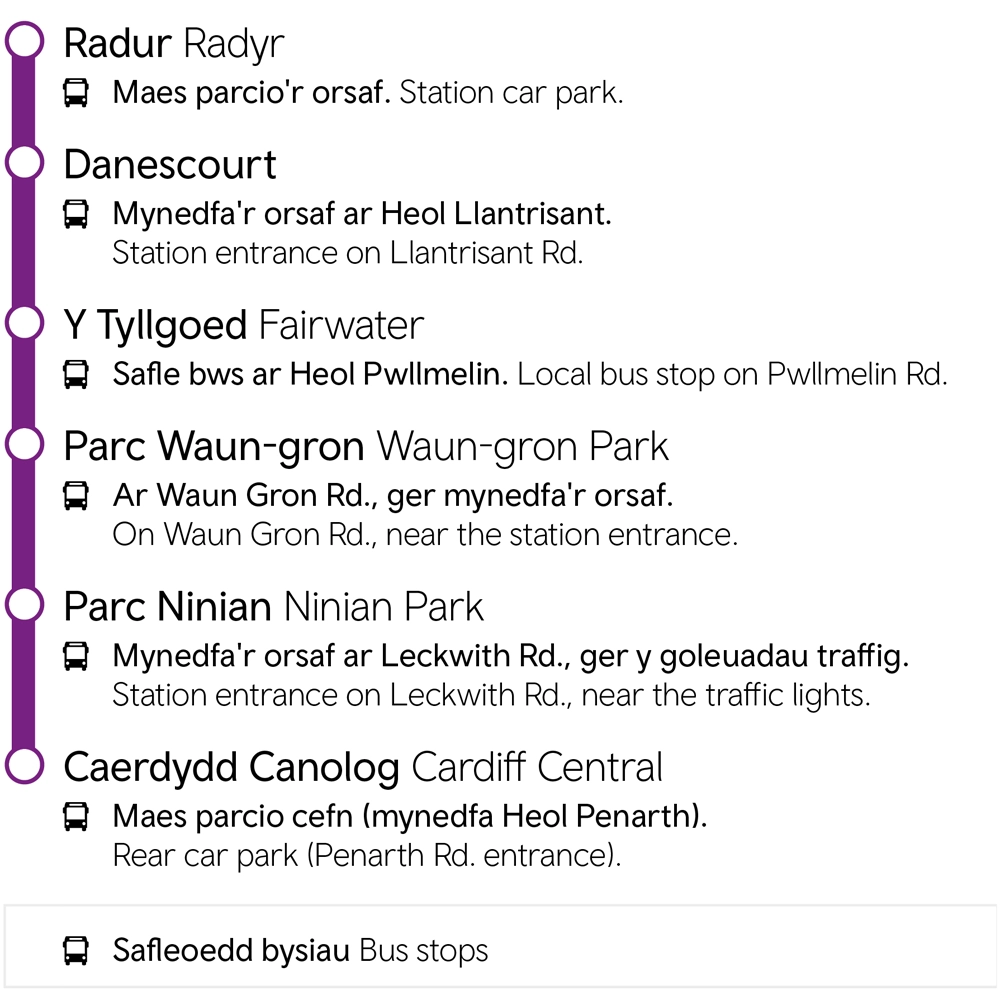Click the Parc Ninian Ninian Park heading
Screen dimensions: 1000x1002
[x=274, y=607]
